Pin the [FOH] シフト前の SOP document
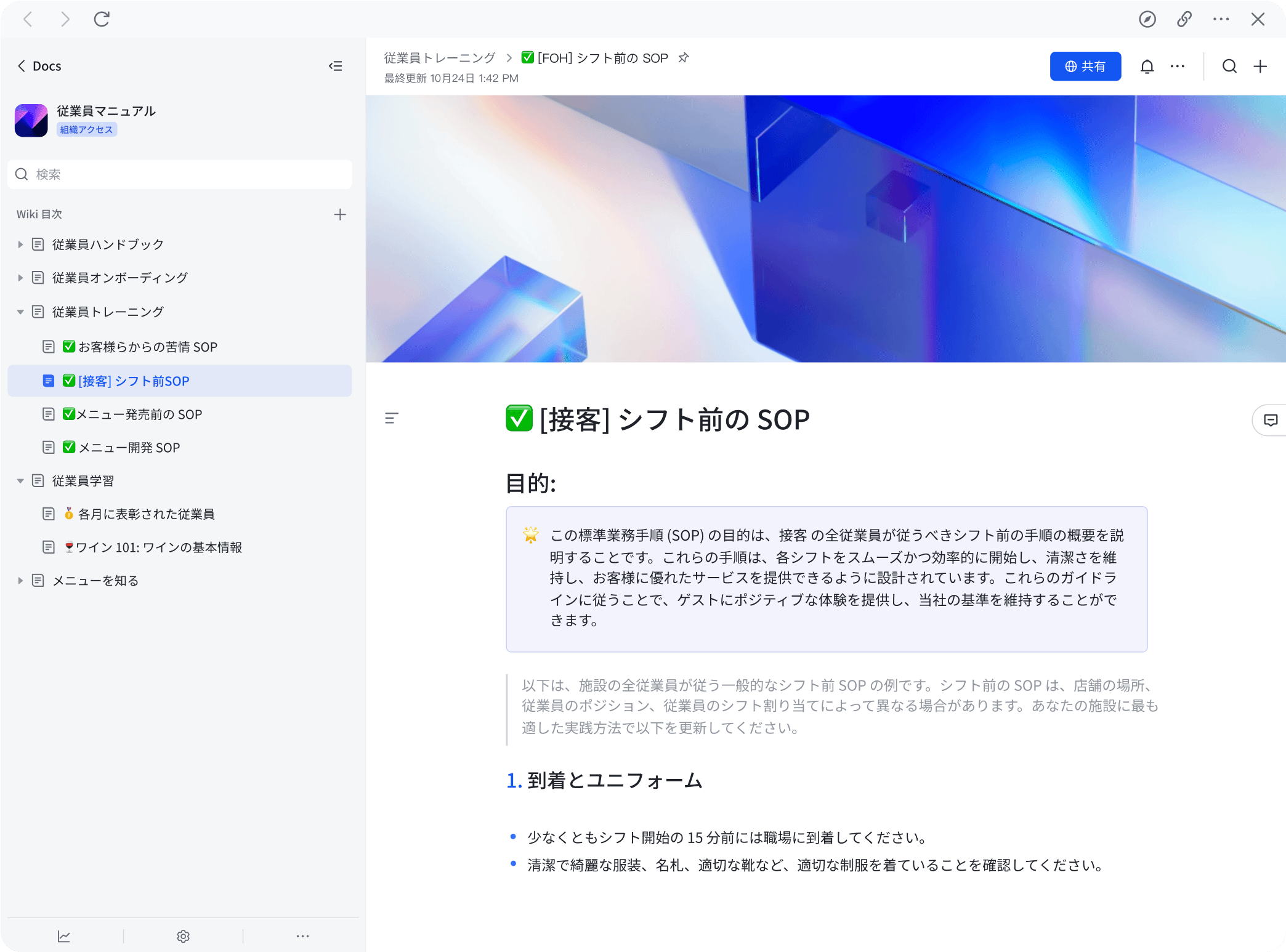The height and width of the screenshot is (952, 1286). [684, 57]
